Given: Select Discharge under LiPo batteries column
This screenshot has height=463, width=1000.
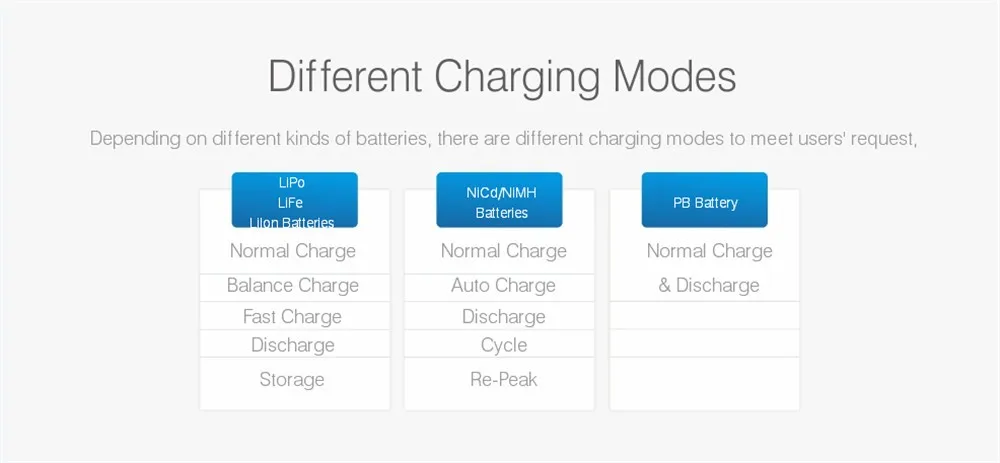Looking at the screenshot, I should click(295, 343).
